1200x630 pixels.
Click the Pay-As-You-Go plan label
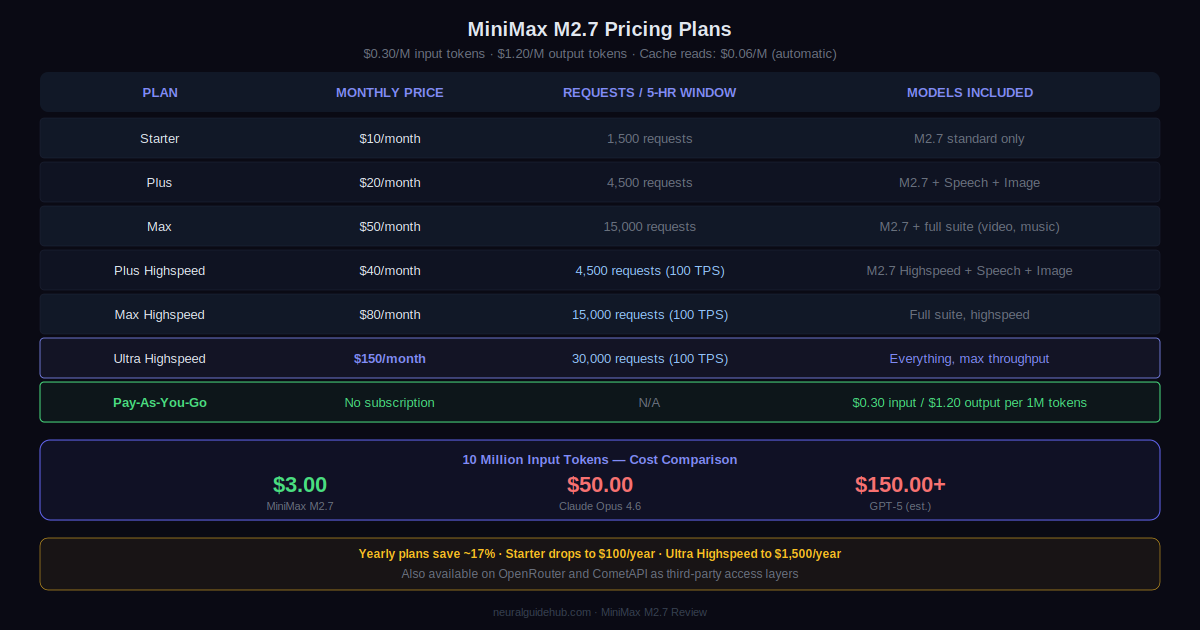(x=160, y=403)
